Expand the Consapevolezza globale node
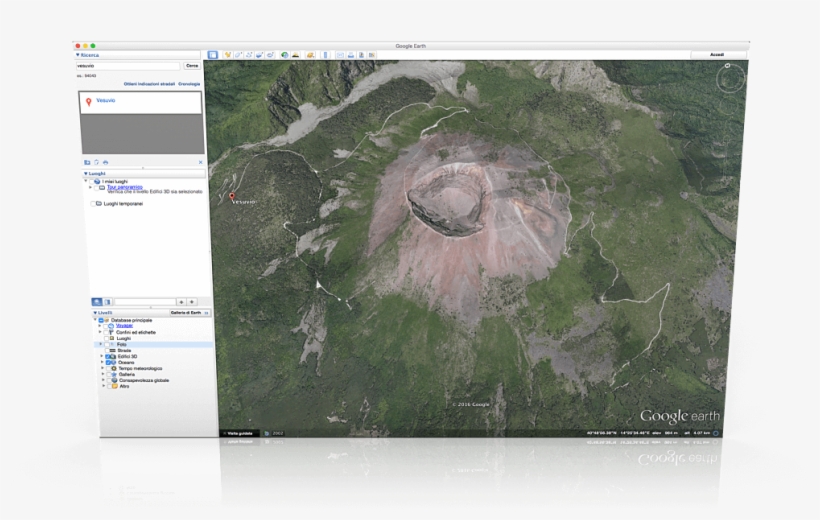 [x=103, y=380]
